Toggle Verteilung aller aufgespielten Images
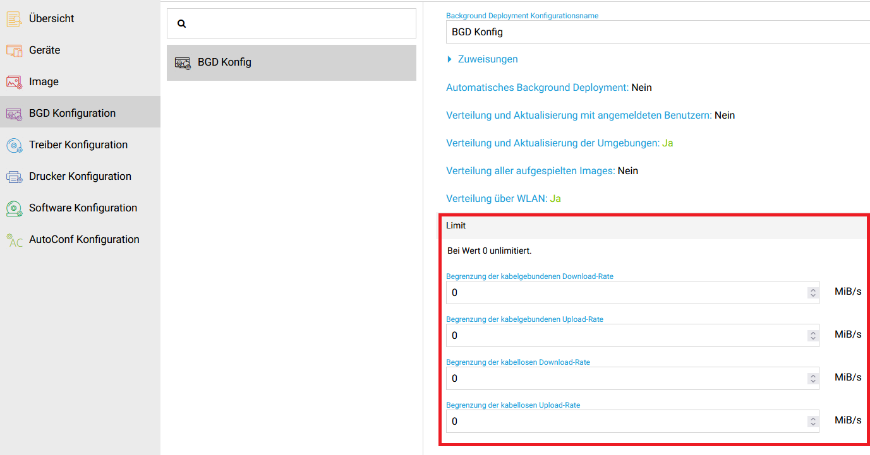 tap(542, 171)
